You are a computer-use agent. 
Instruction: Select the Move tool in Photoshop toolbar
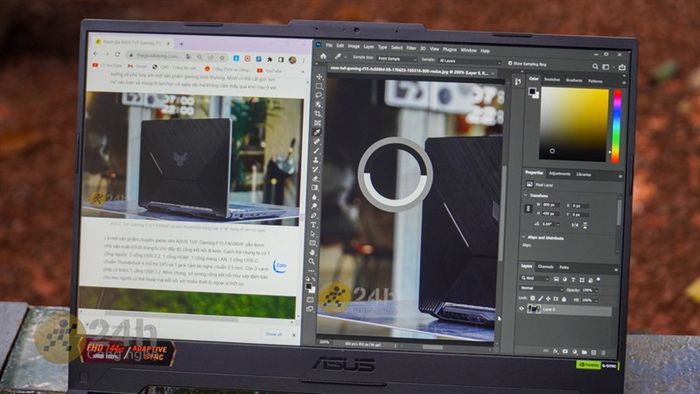tap(319, 77)
